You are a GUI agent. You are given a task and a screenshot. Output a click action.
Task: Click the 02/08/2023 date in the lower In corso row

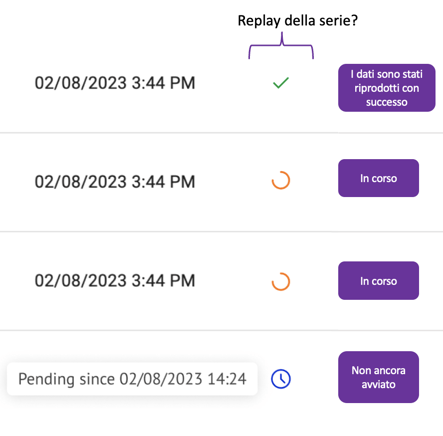(81, 280)
